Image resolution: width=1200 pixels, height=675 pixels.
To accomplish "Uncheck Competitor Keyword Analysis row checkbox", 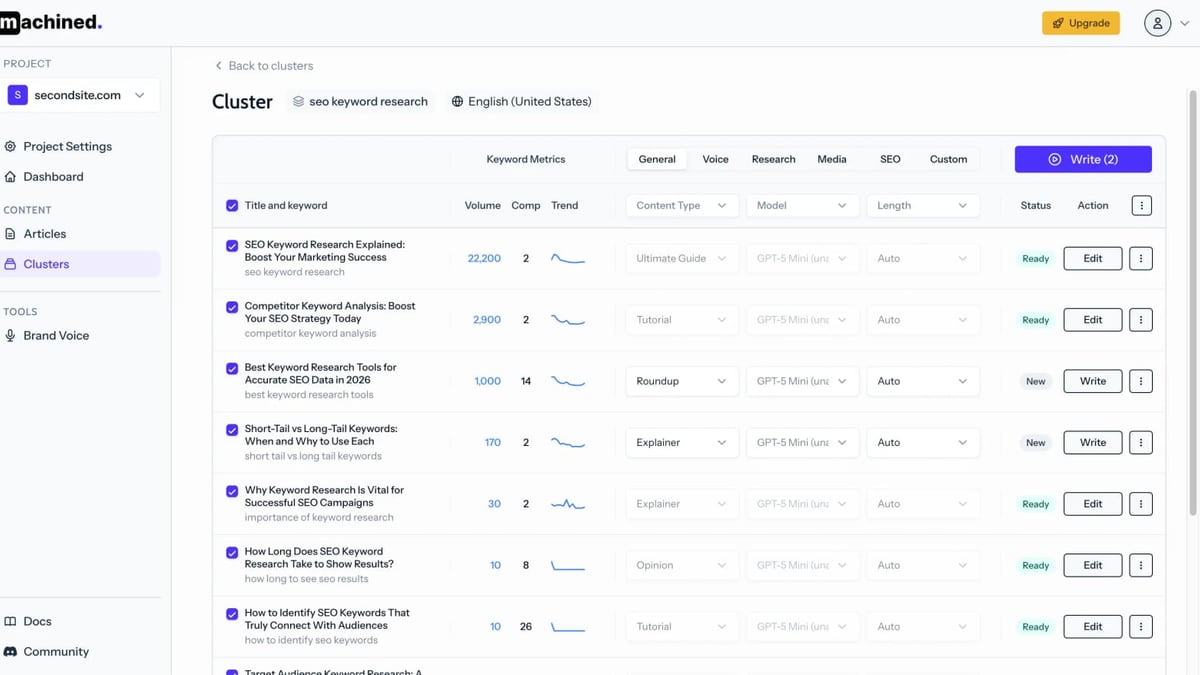I will click(232, 307).
